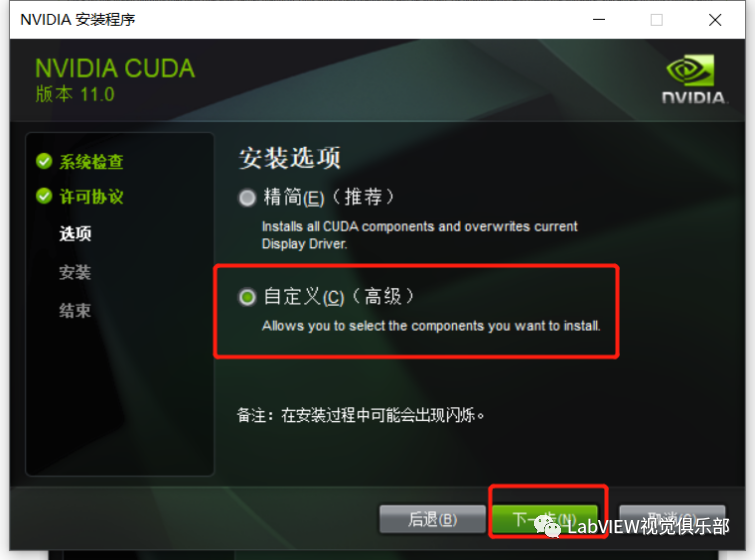This screenshot has height=560, width=755.
Task: Select the 选项 step in sidebar
Action: [75, 234]
